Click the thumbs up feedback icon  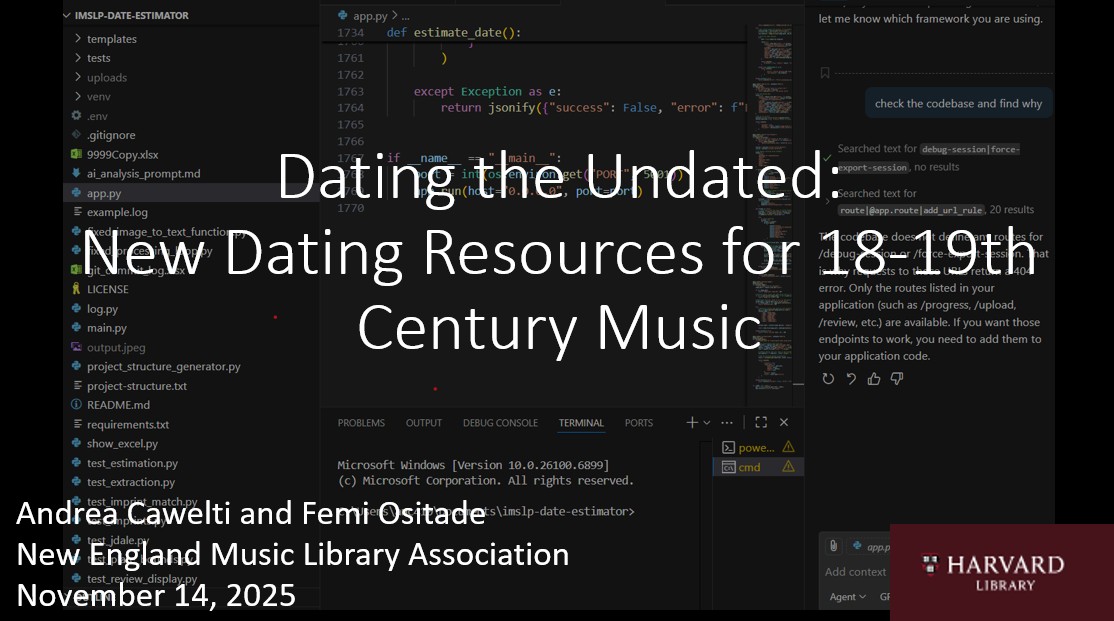874,379
